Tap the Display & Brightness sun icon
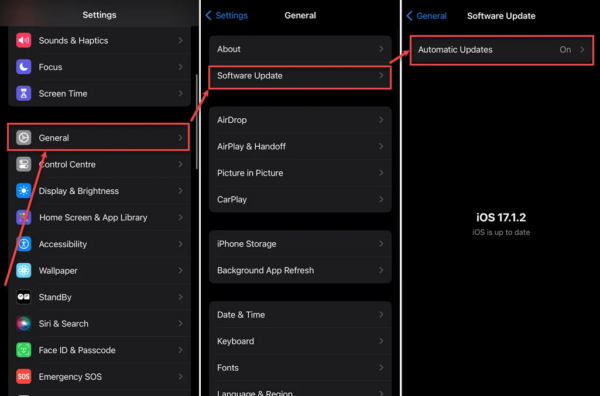Screen dimensions: 600x396 point(24,191)
